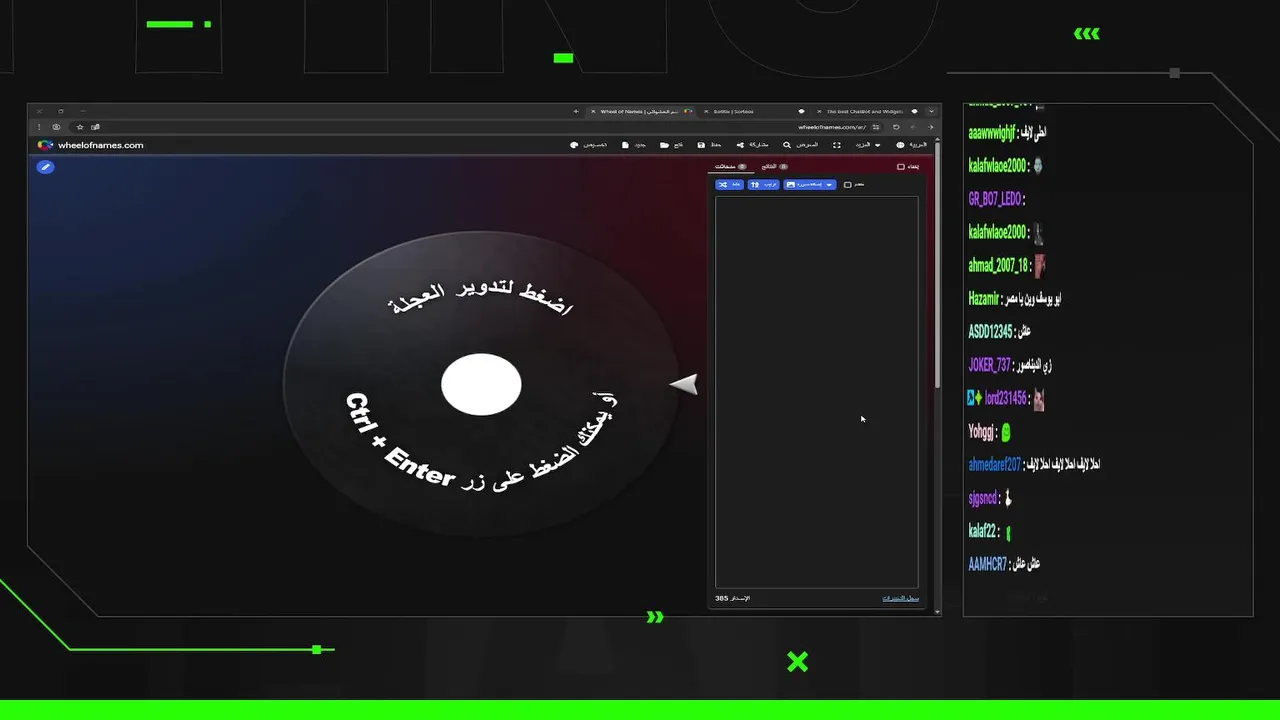
Task: Open a saved wheel via folder icon
Action: 672,145
